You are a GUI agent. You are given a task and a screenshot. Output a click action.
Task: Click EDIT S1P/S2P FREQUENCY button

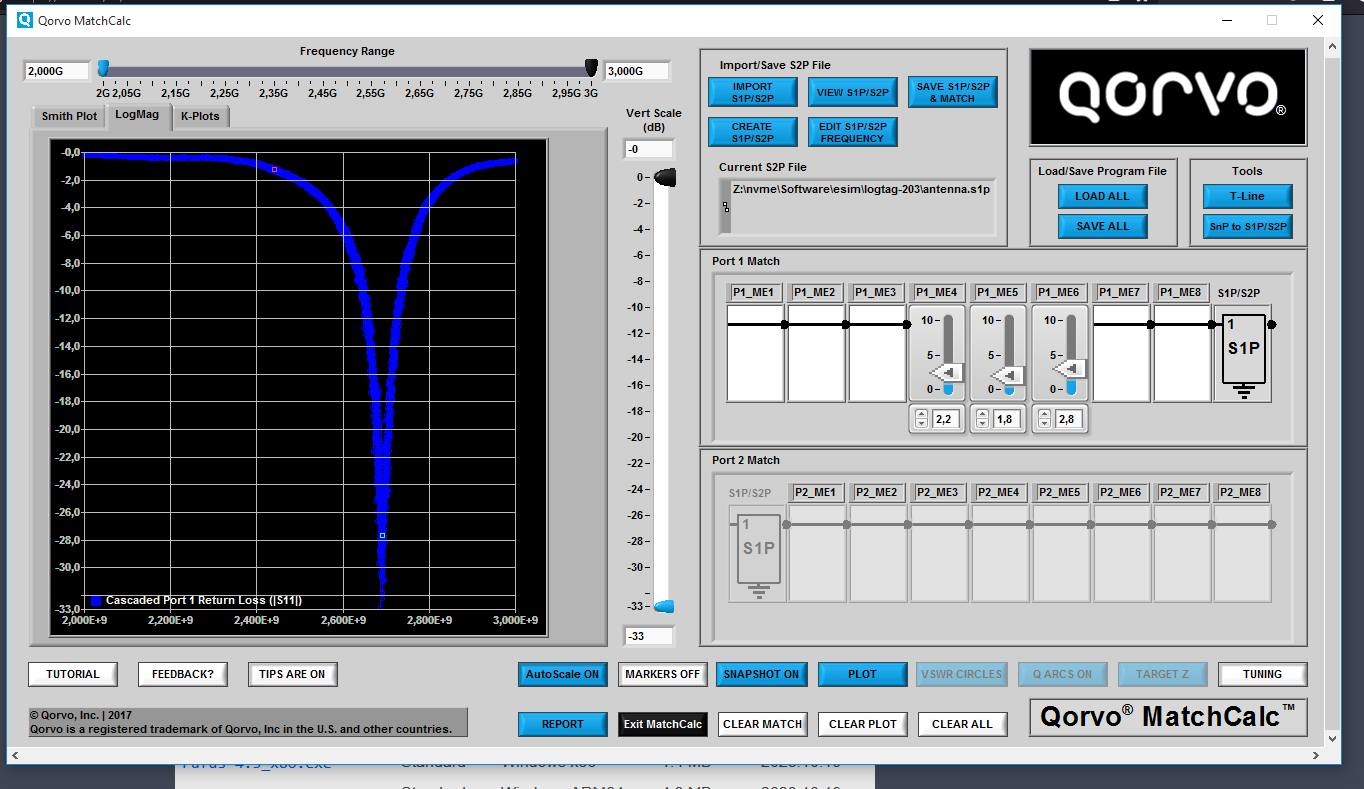(x=852, y=132)
